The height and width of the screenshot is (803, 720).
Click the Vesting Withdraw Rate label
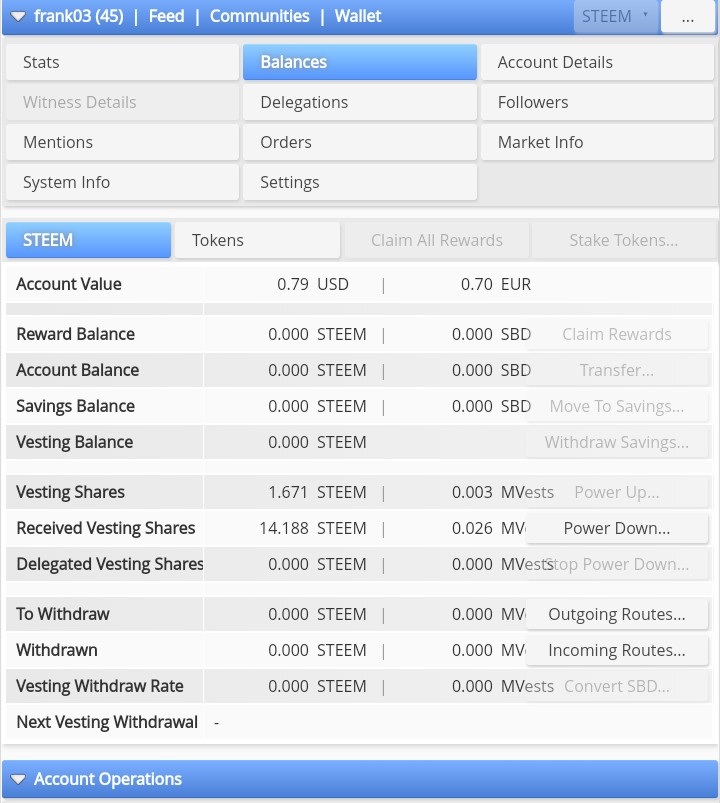(99, 686)
